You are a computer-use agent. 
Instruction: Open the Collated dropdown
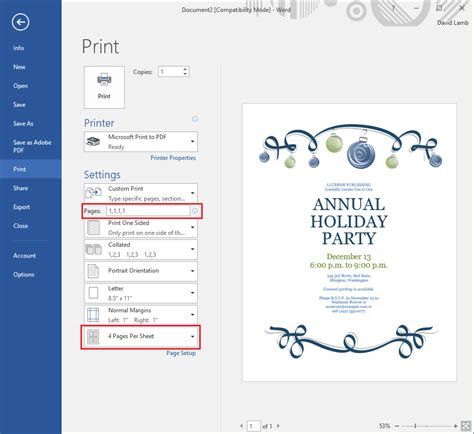(141, 249)
